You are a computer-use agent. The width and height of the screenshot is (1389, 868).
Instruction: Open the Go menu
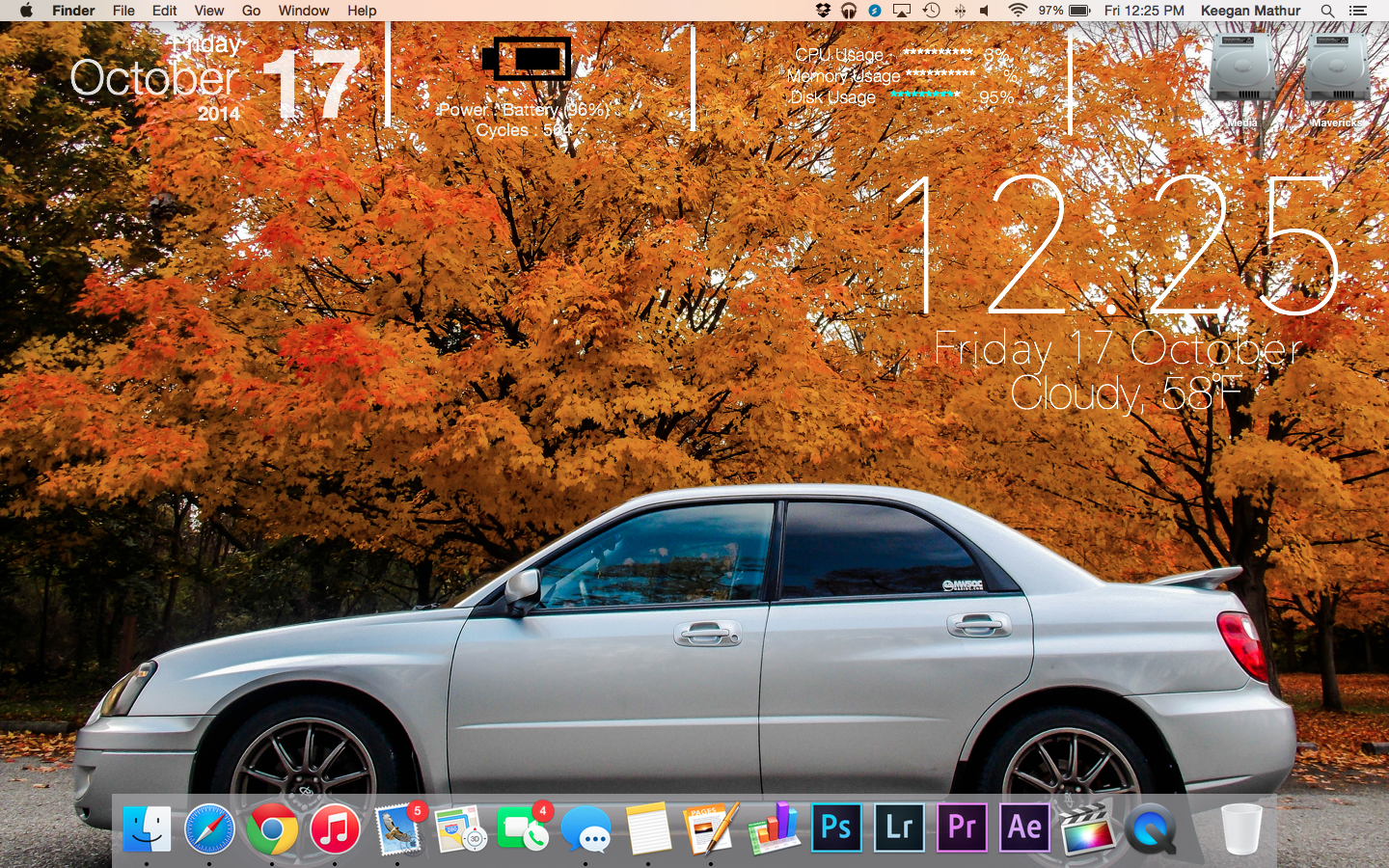point(251,11)
